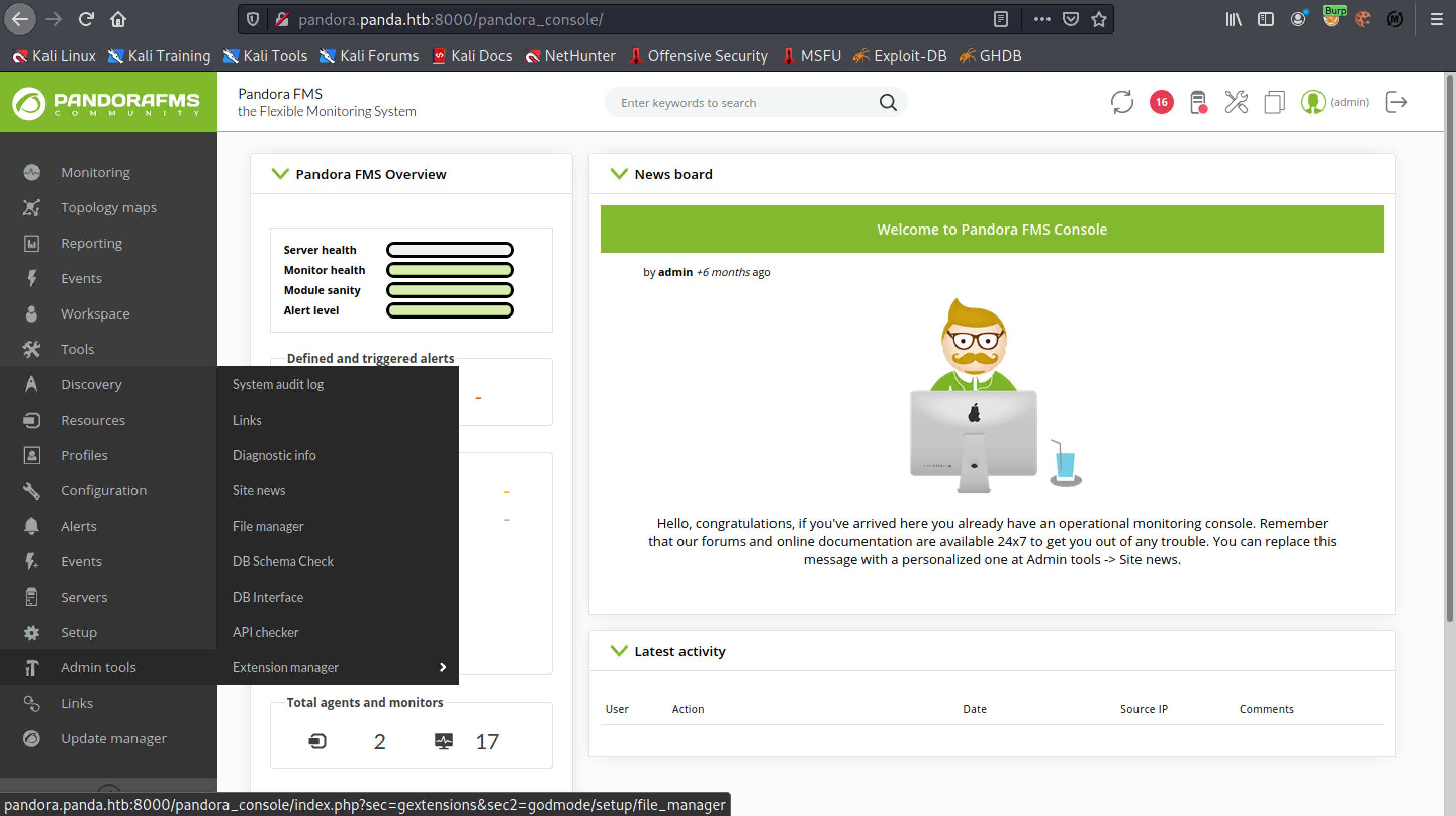Viewport: 1456px width, 816px height.
Task: Open DB Interface submenu item
Action: (x=268, y=597)
